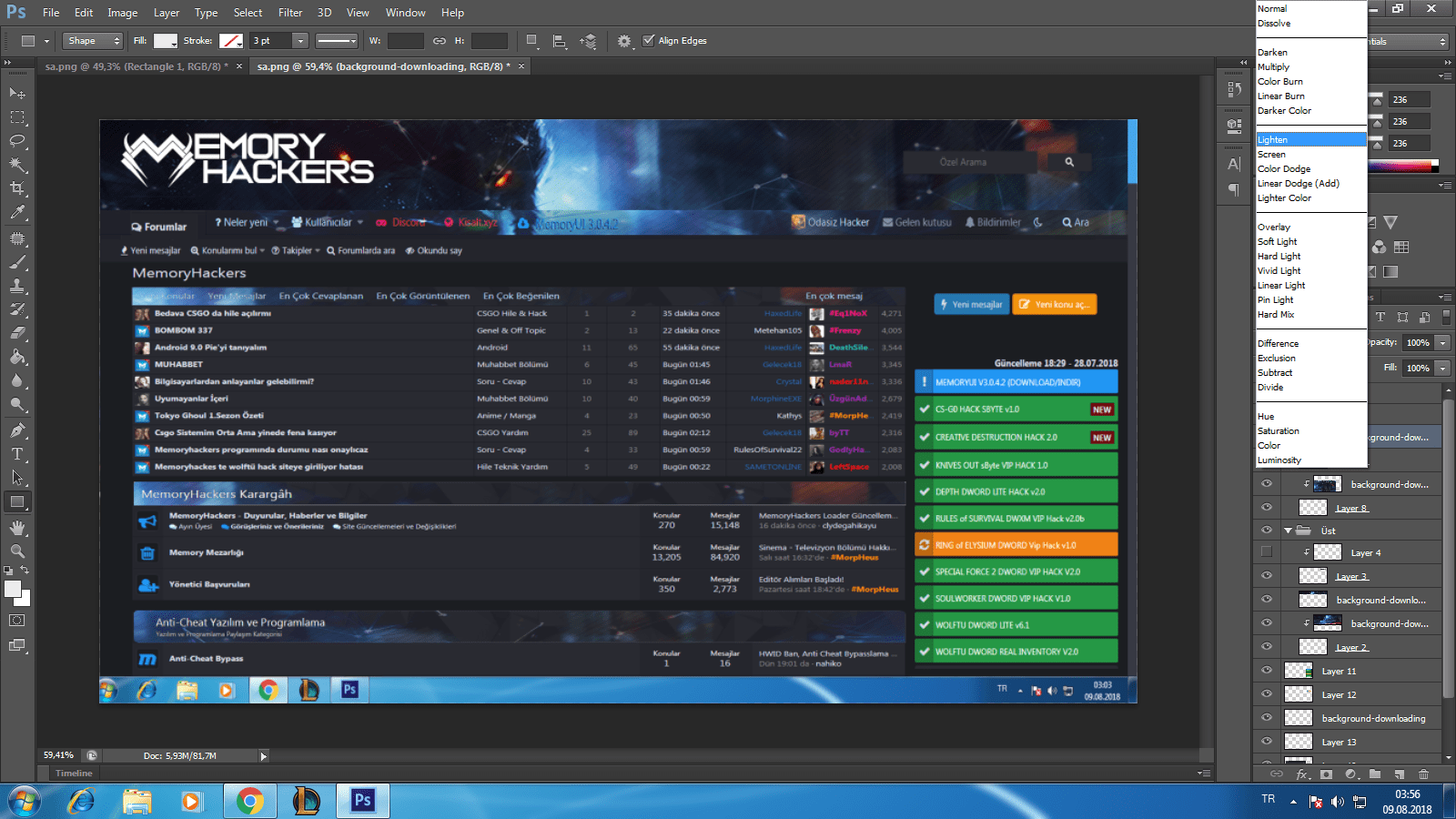The width and height of the screenshot is (1456, 819).
Task: Open the layer Fill slider dropdown
Action: [1443, 369]
